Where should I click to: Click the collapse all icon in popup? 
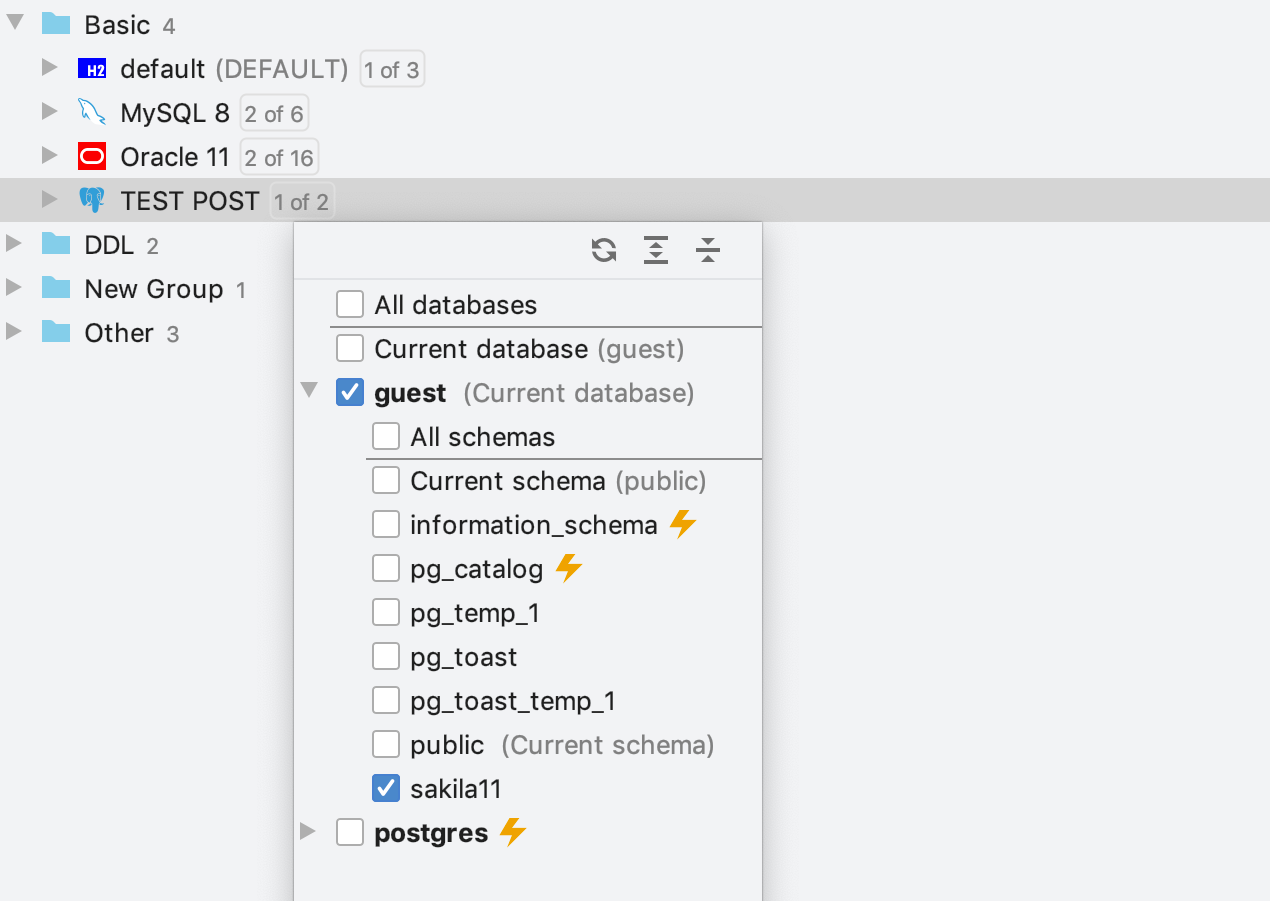pyautogui.click(x=708, y=250)
